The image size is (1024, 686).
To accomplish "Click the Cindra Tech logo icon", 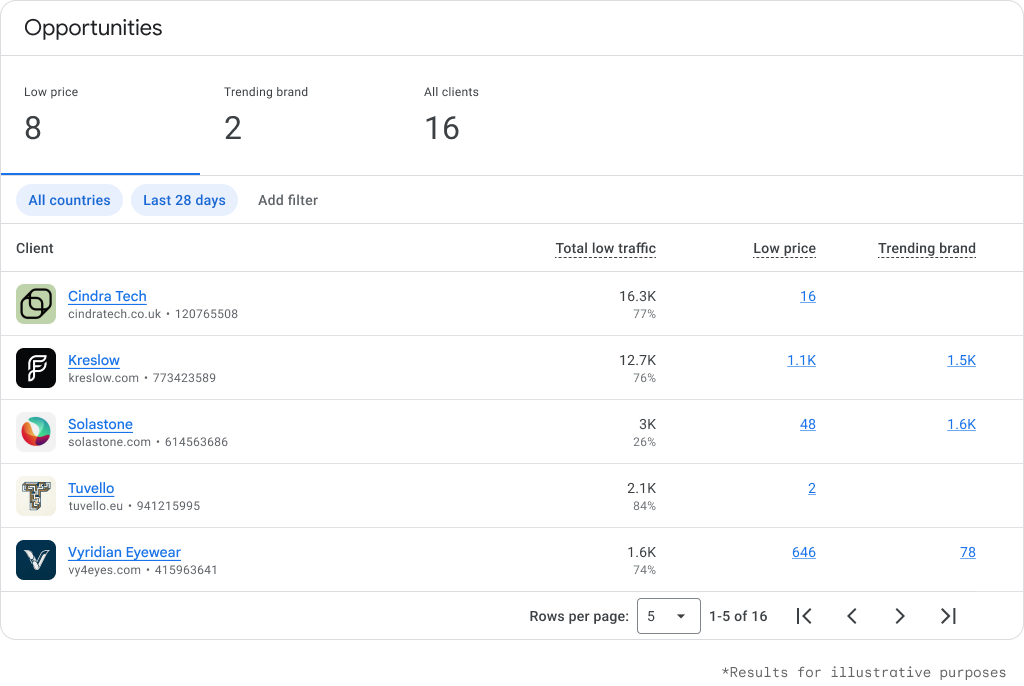I will (36, 304).
